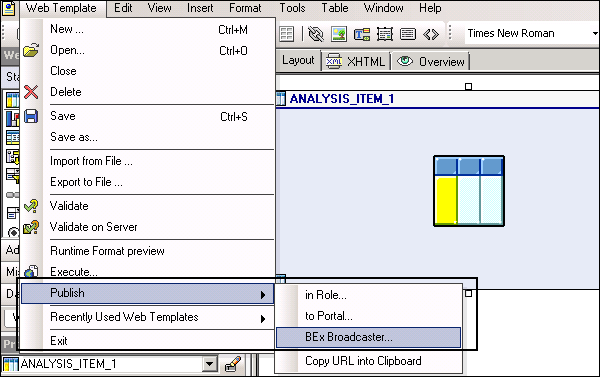
Task: Click the dashed-frame toolbar icon
Action: pos(385,34)
